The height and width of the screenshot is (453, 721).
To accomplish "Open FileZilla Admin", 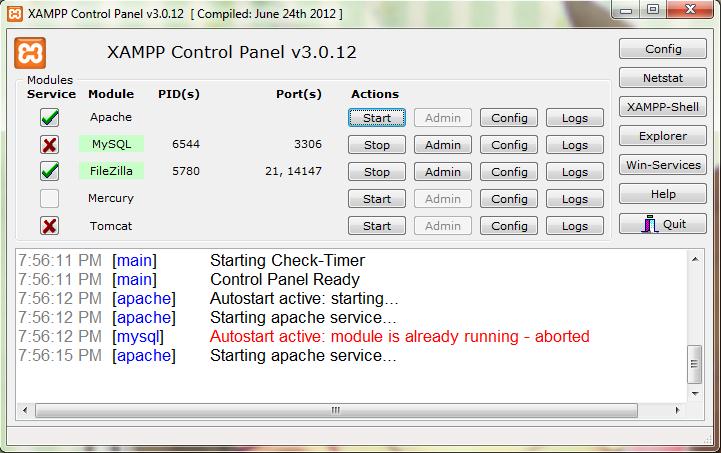I will point(443,172).
